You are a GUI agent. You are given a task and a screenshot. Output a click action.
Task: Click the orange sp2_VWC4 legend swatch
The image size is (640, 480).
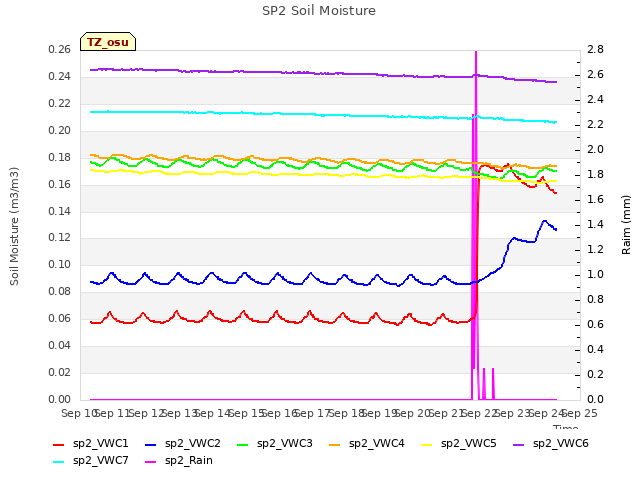tap(335, 444)
